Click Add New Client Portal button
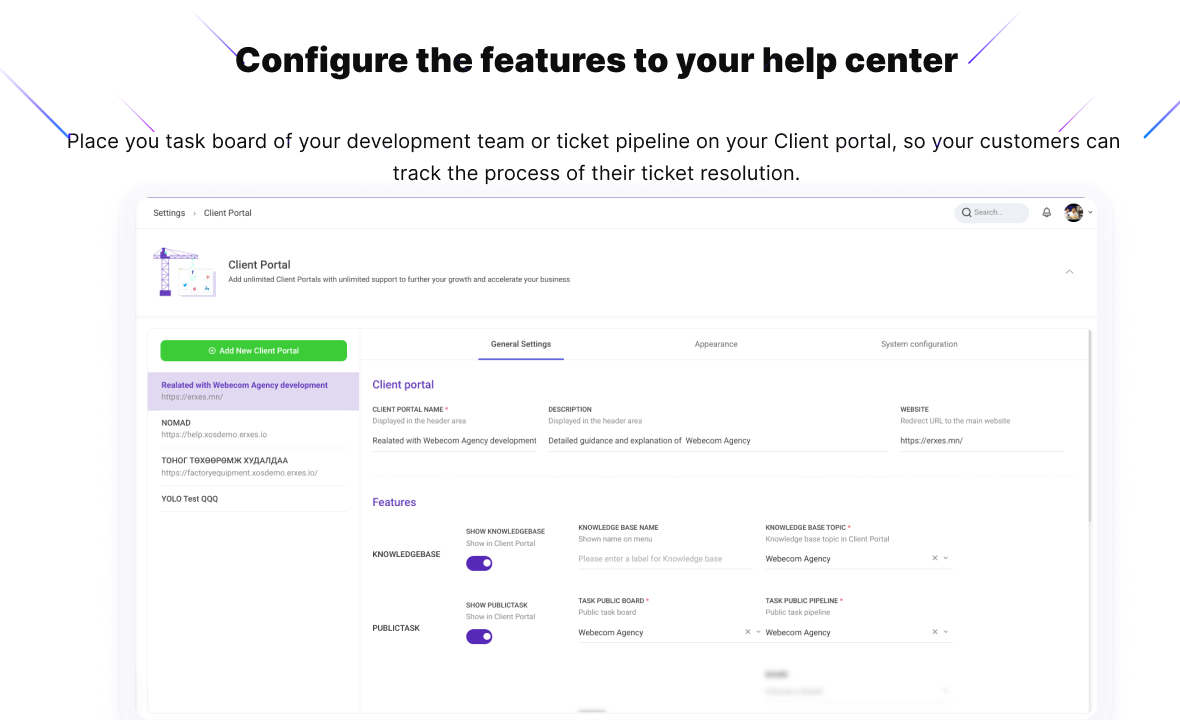 click(253, 351)
